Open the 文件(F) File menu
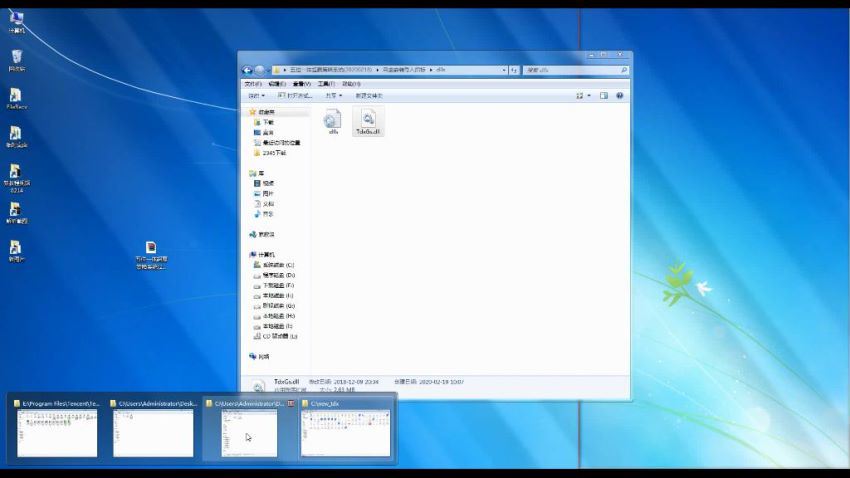The width and height of the screenshot is (850, 478). (x=253, y=84)
